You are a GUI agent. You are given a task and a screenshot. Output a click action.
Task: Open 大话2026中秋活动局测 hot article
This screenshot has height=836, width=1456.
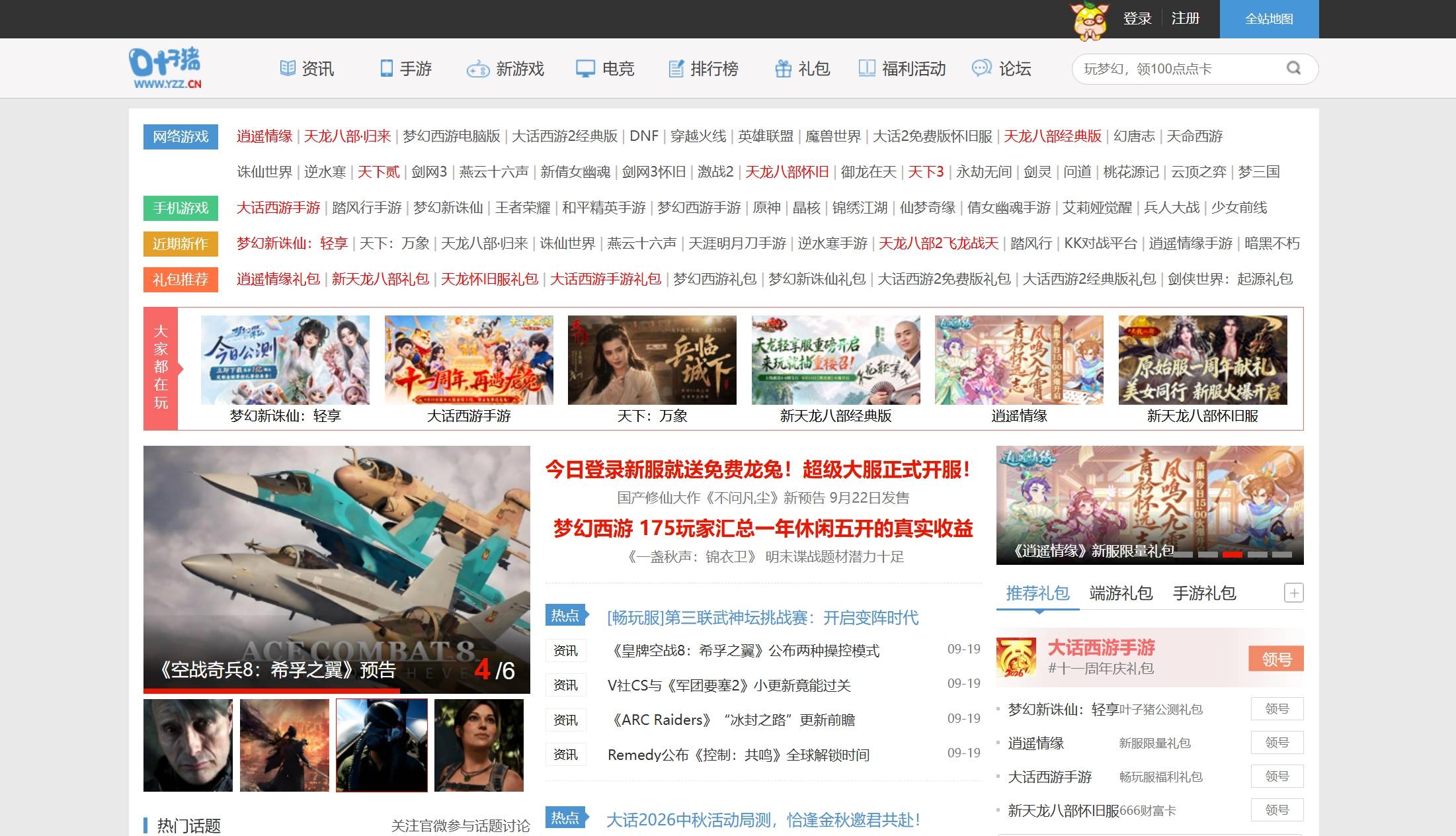(763, 820)
